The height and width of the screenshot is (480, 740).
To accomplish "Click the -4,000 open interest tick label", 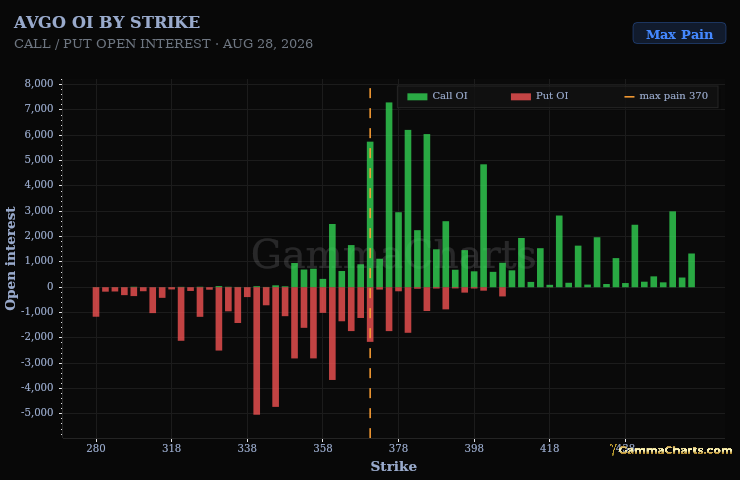I will coord(37,387).
